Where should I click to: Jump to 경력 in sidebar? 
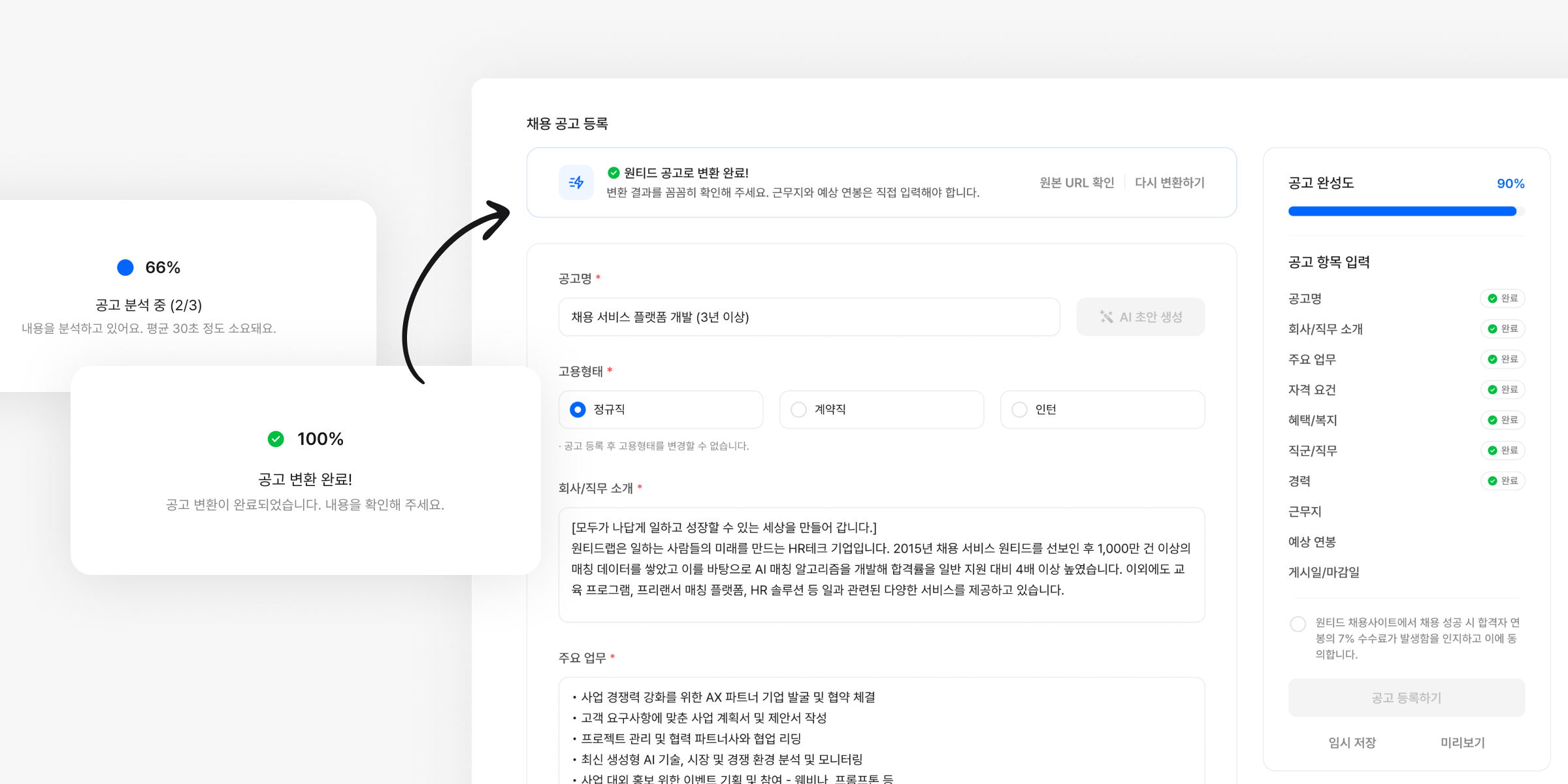(x=1299, y=481)
